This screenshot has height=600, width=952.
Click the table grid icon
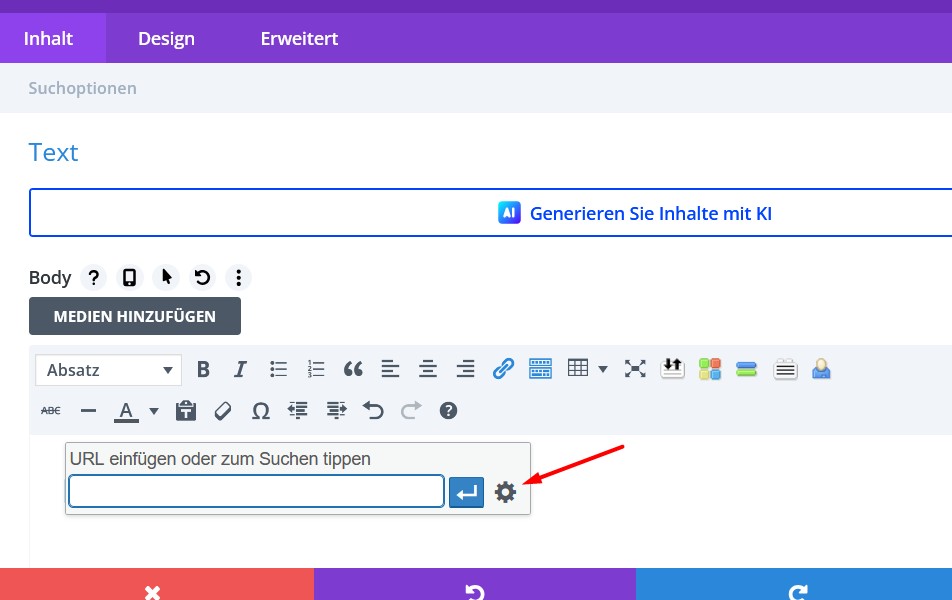coord(577,368)
